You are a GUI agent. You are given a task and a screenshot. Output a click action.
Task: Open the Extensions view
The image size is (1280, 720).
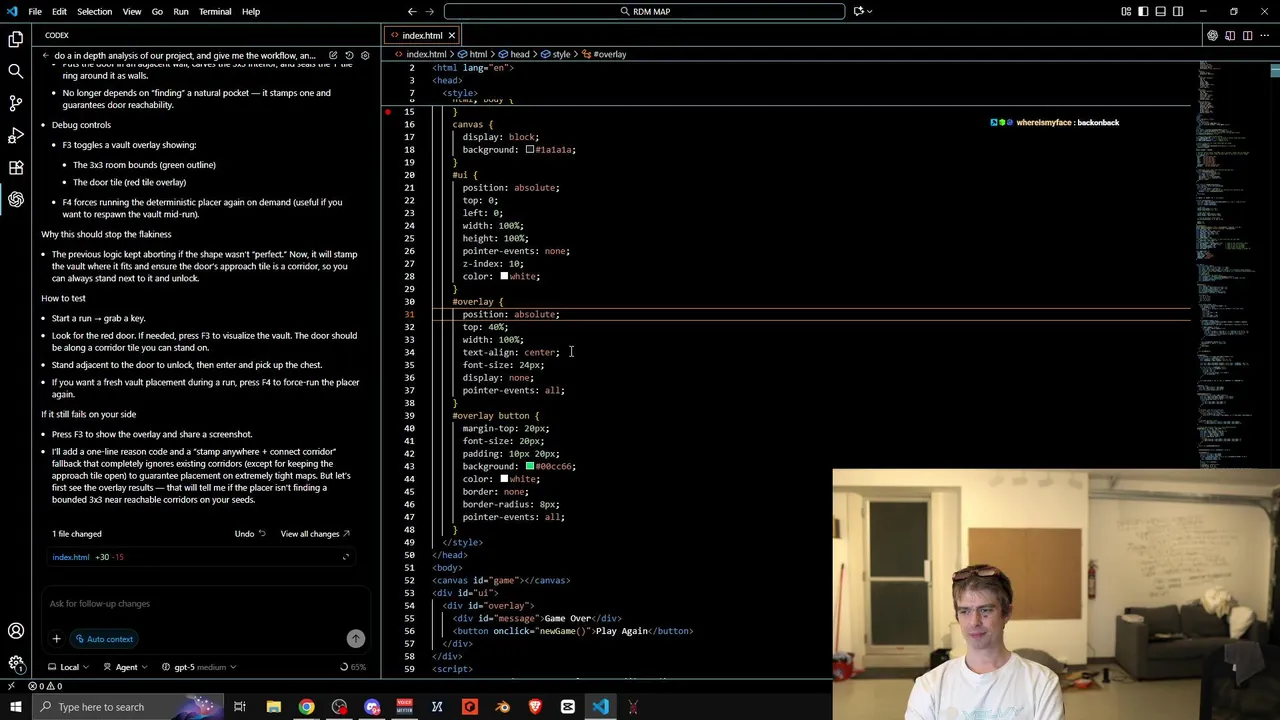[x=16, y=167]
